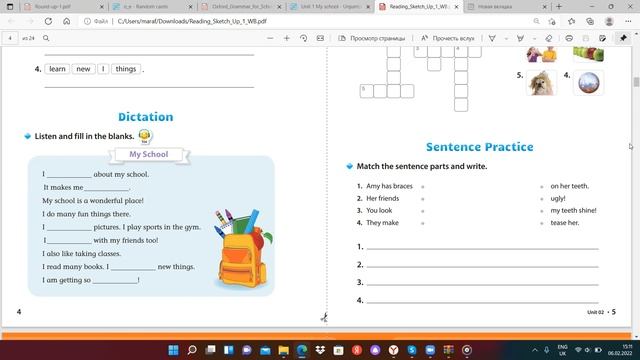Open Windows taskbar search
This screenshot has height=360, width=640.
point(192,350)
